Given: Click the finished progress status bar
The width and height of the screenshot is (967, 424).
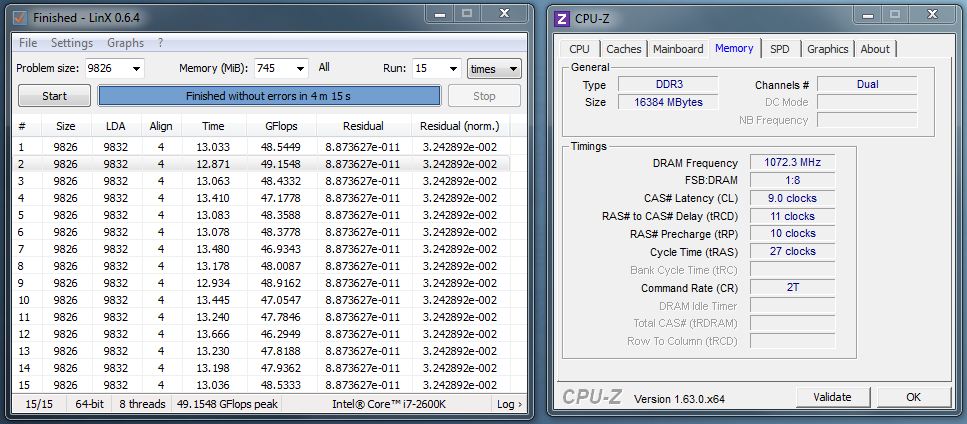Looking at the screenshot, I should (x=269, y=96).
